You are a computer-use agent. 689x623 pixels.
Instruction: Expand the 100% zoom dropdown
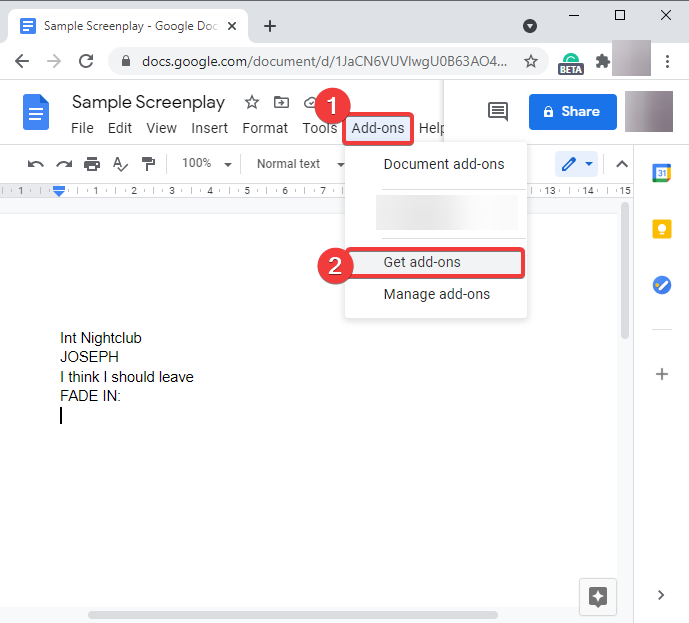click(x=207, y=164)
